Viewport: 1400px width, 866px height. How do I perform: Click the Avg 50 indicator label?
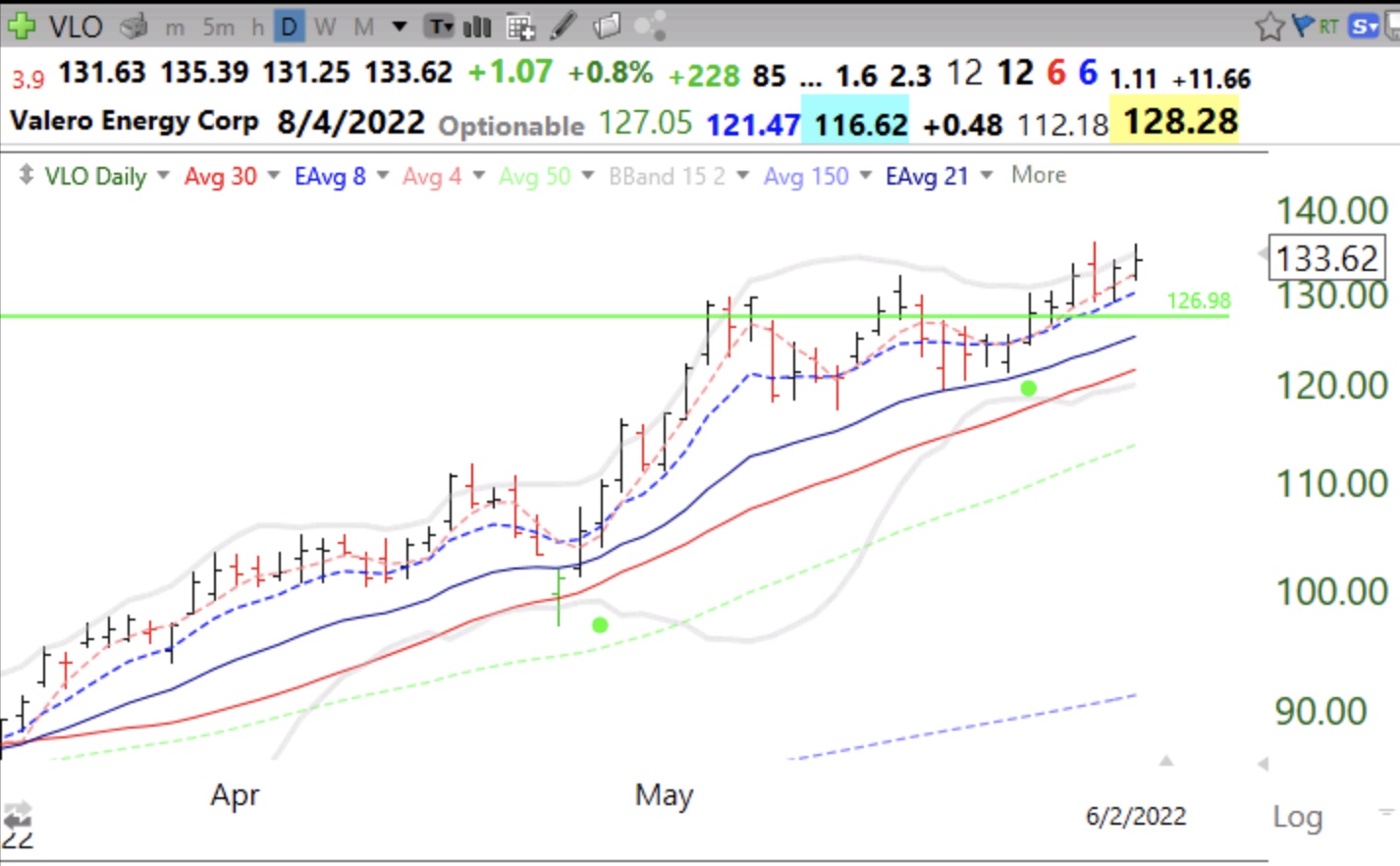534,177
